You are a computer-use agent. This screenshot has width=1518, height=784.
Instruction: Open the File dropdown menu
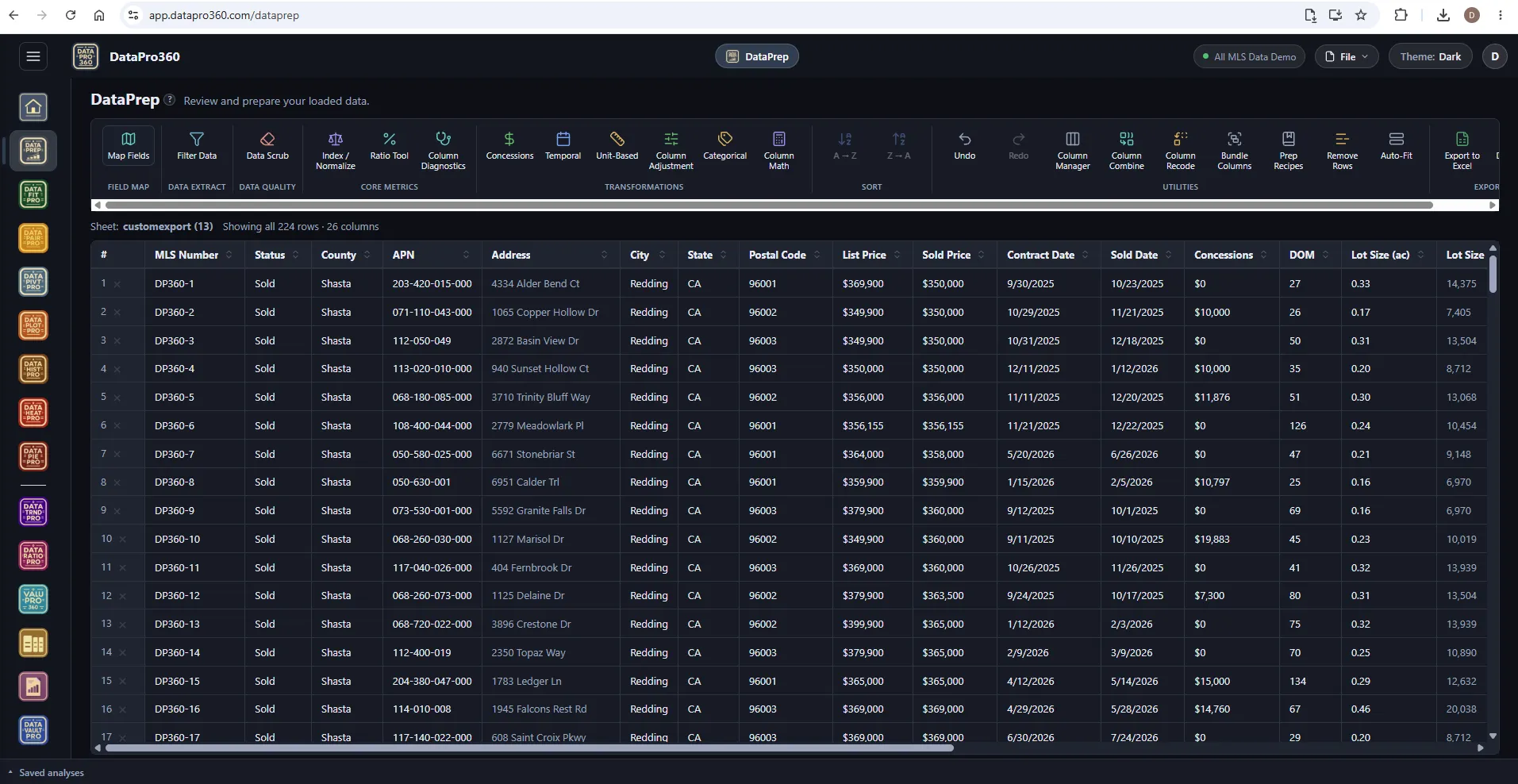tap(1347, 56)
